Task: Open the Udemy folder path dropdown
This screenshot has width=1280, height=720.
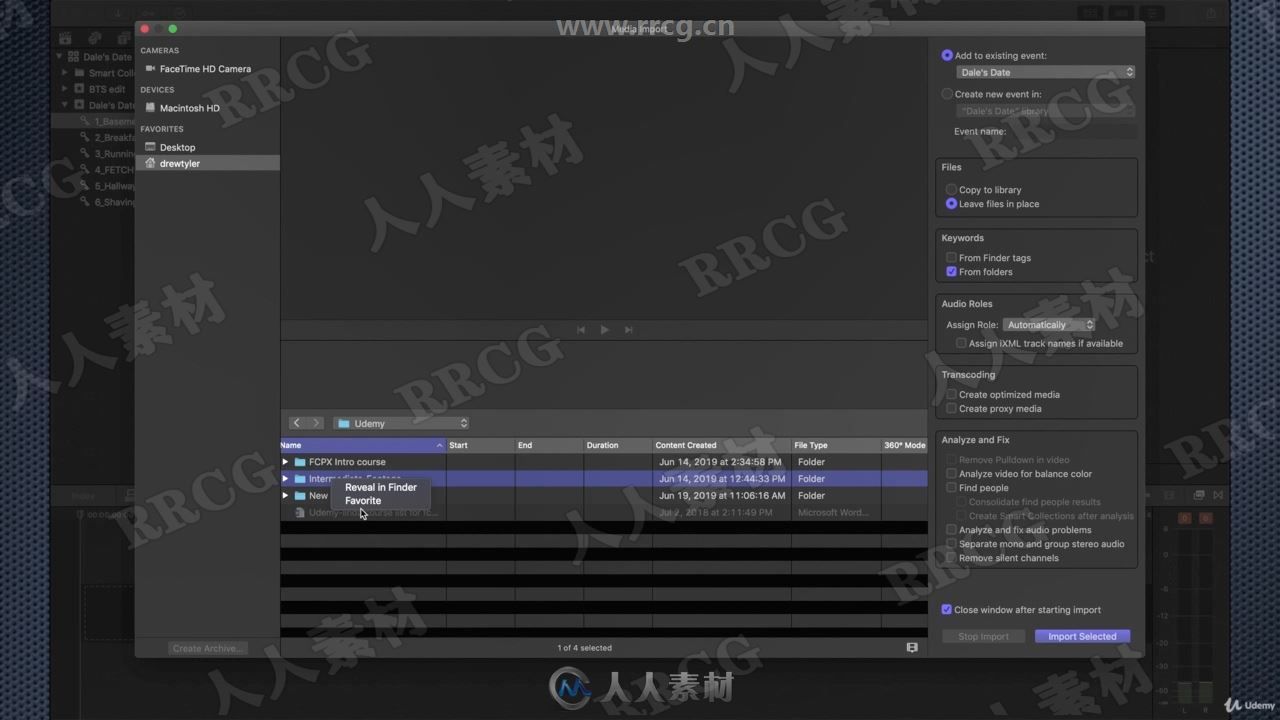Action: coord(401,423)
